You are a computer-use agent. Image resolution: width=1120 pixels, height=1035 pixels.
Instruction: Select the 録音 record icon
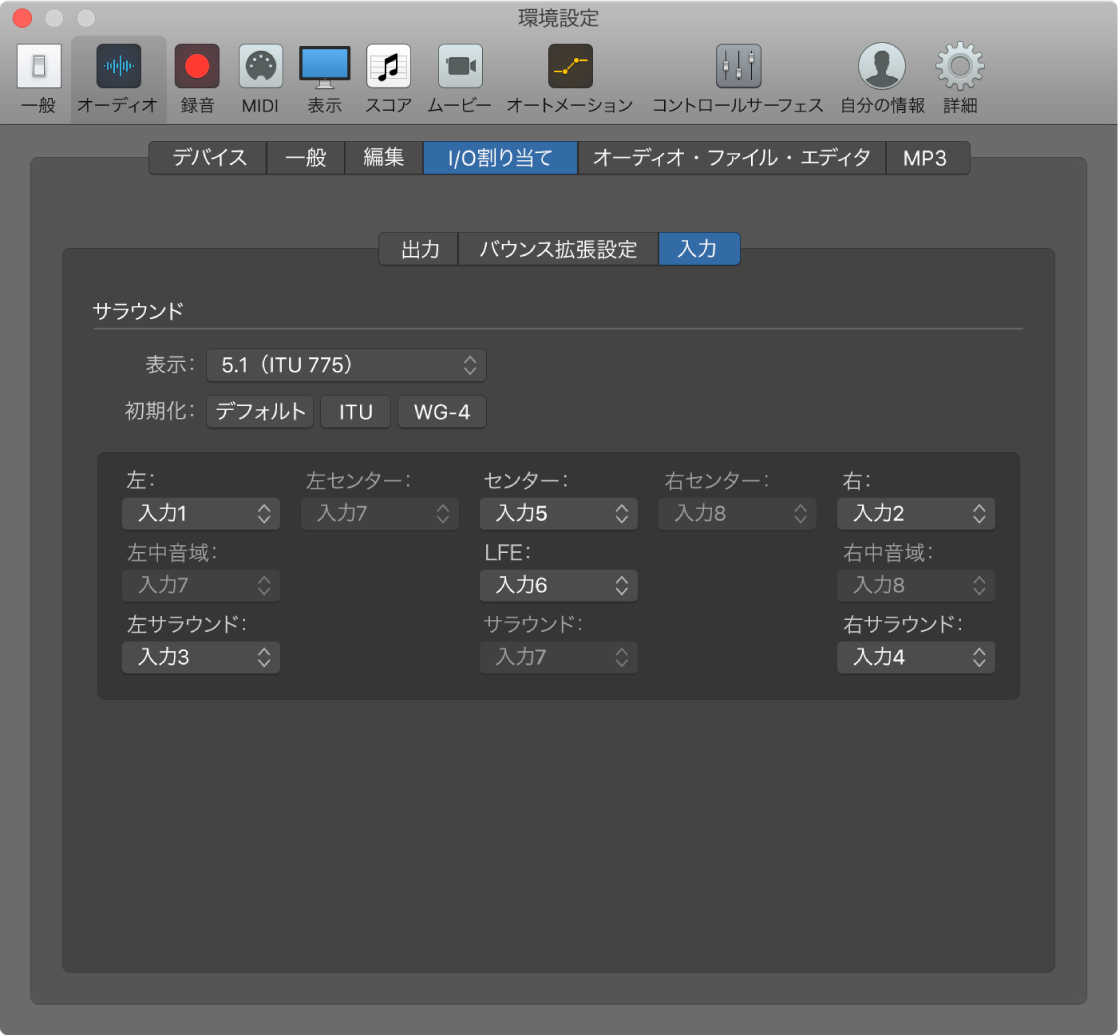197,67
